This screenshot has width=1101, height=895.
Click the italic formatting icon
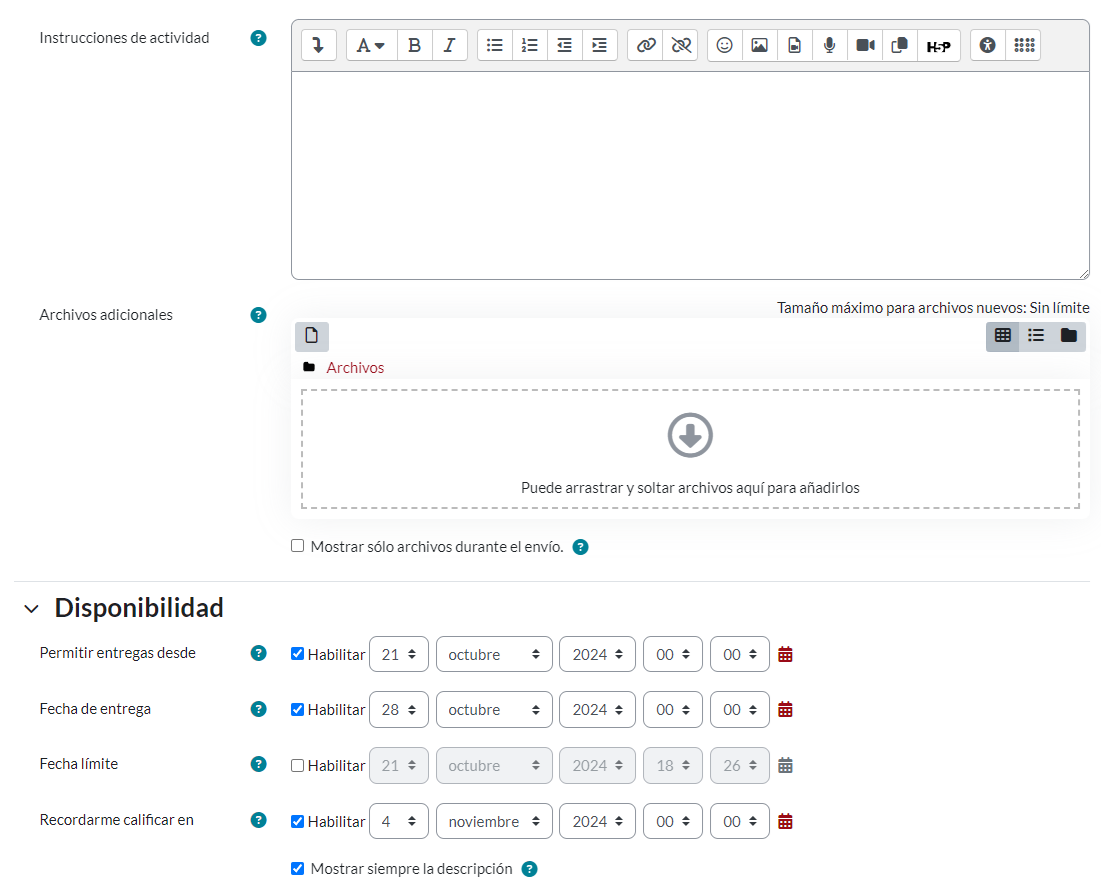(x=449, y=45)
